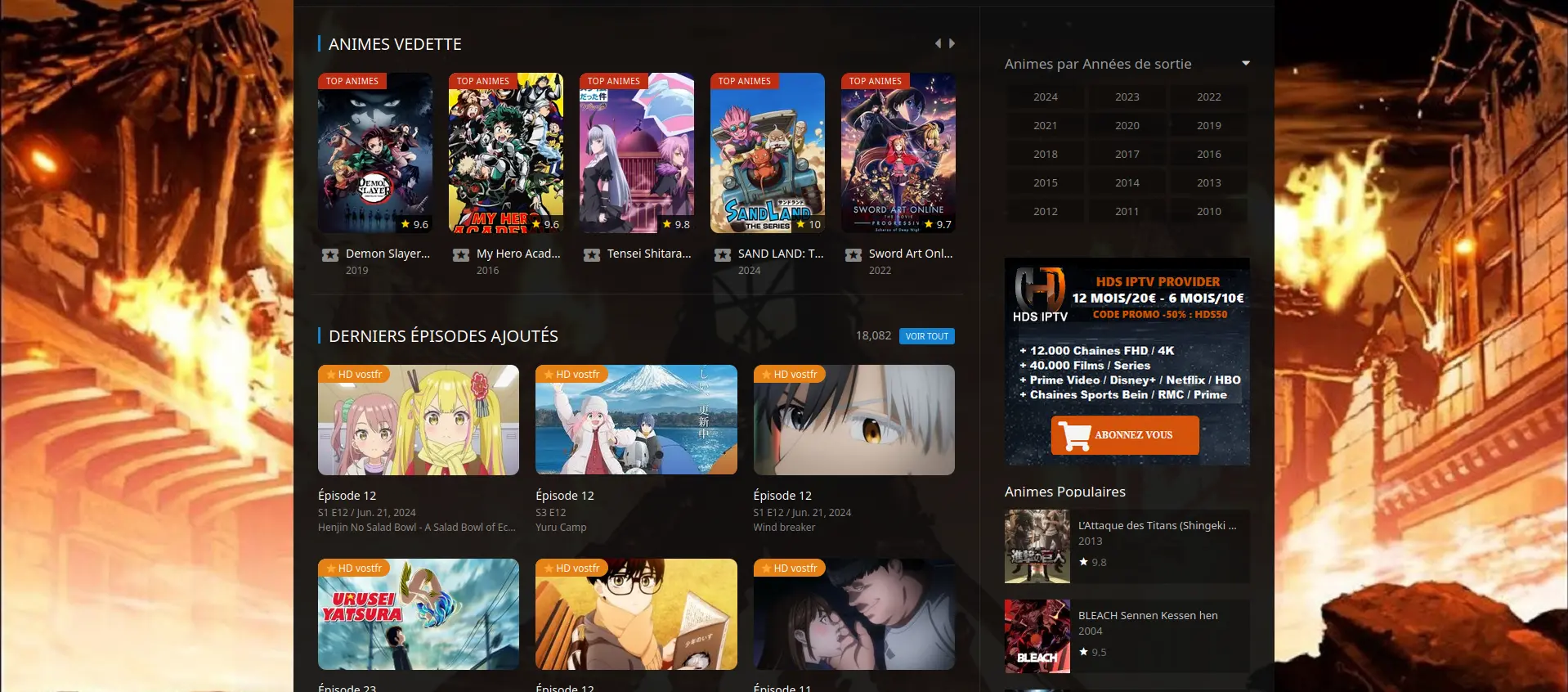Filter animes by year 2014
Screen dimensions: 1568x692
click(x=1127, y=182)
